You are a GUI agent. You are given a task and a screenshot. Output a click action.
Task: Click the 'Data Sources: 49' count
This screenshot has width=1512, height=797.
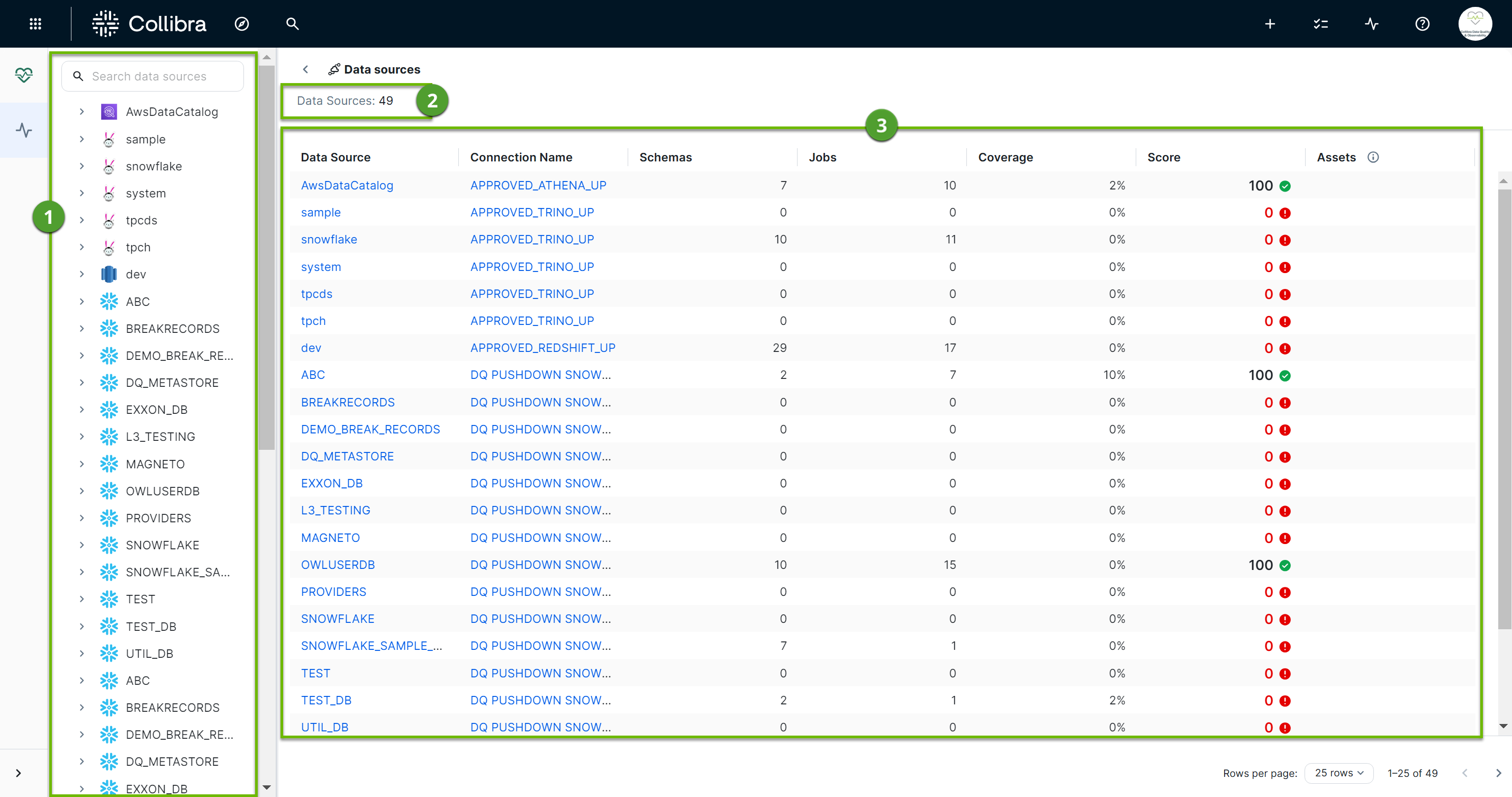[x=345, y=101]
